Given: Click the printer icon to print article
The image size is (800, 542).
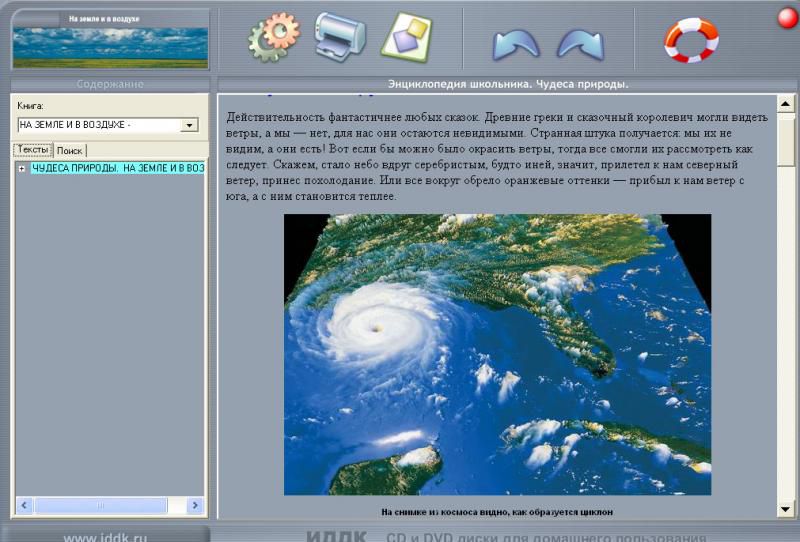Looking at the screenshot, I should [340, 37].
